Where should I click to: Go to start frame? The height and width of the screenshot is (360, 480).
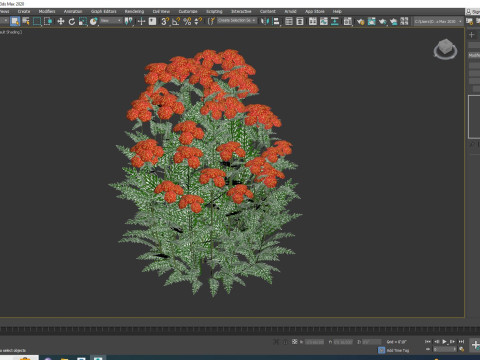coord(428,341)
